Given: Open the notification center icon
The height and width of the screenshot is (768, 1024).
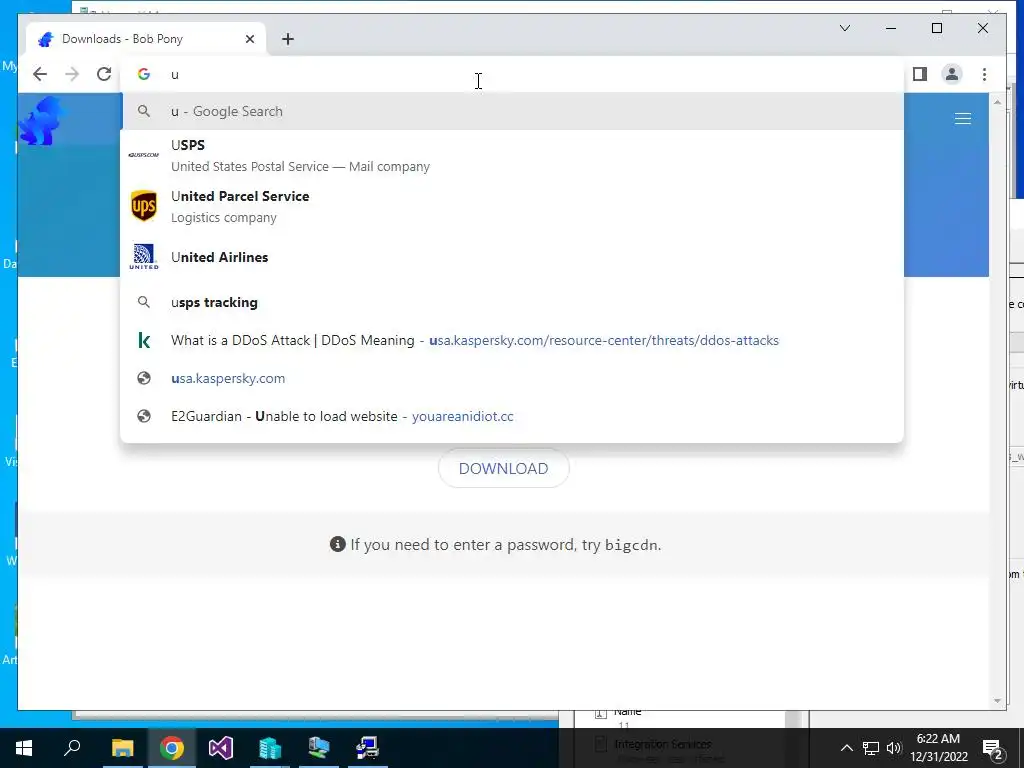Looking at the screenshot, I should coord(993,748).
